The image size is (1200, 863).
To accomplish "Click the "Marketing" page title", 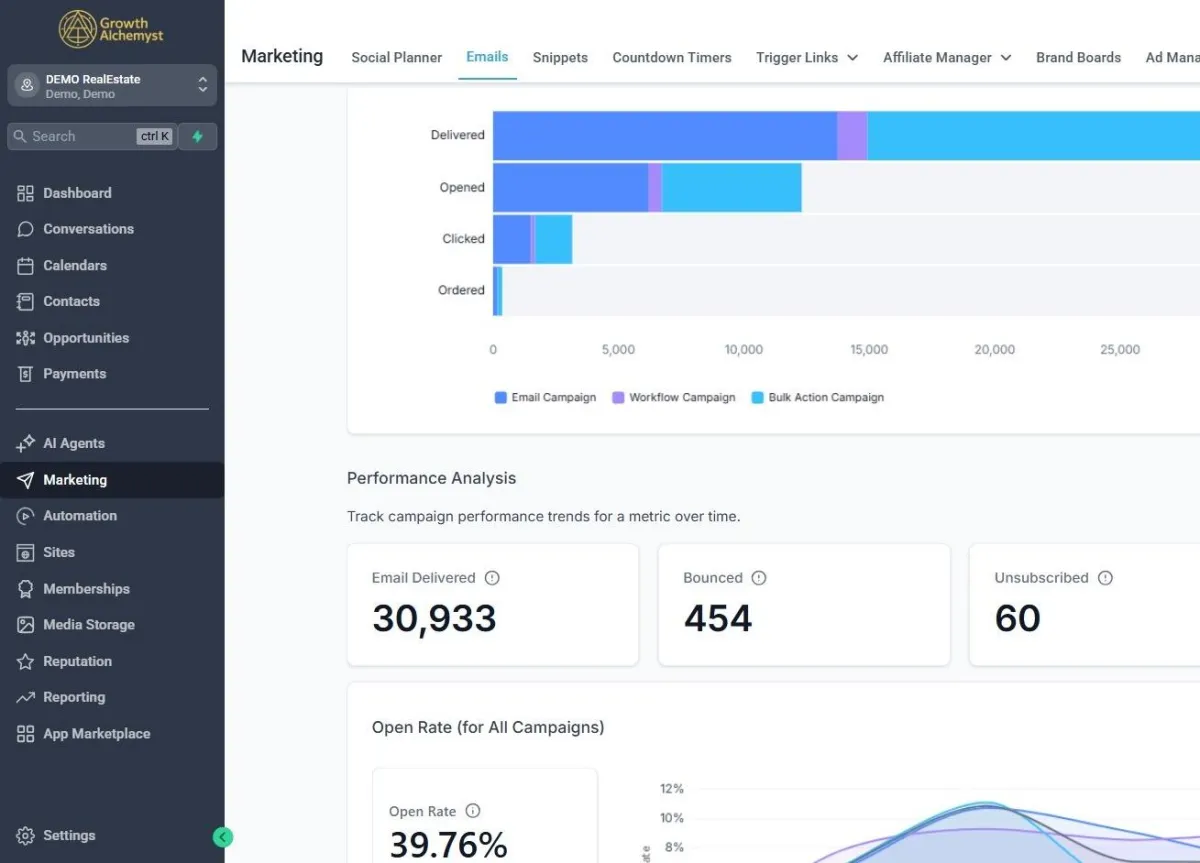I will coord(282,56).
